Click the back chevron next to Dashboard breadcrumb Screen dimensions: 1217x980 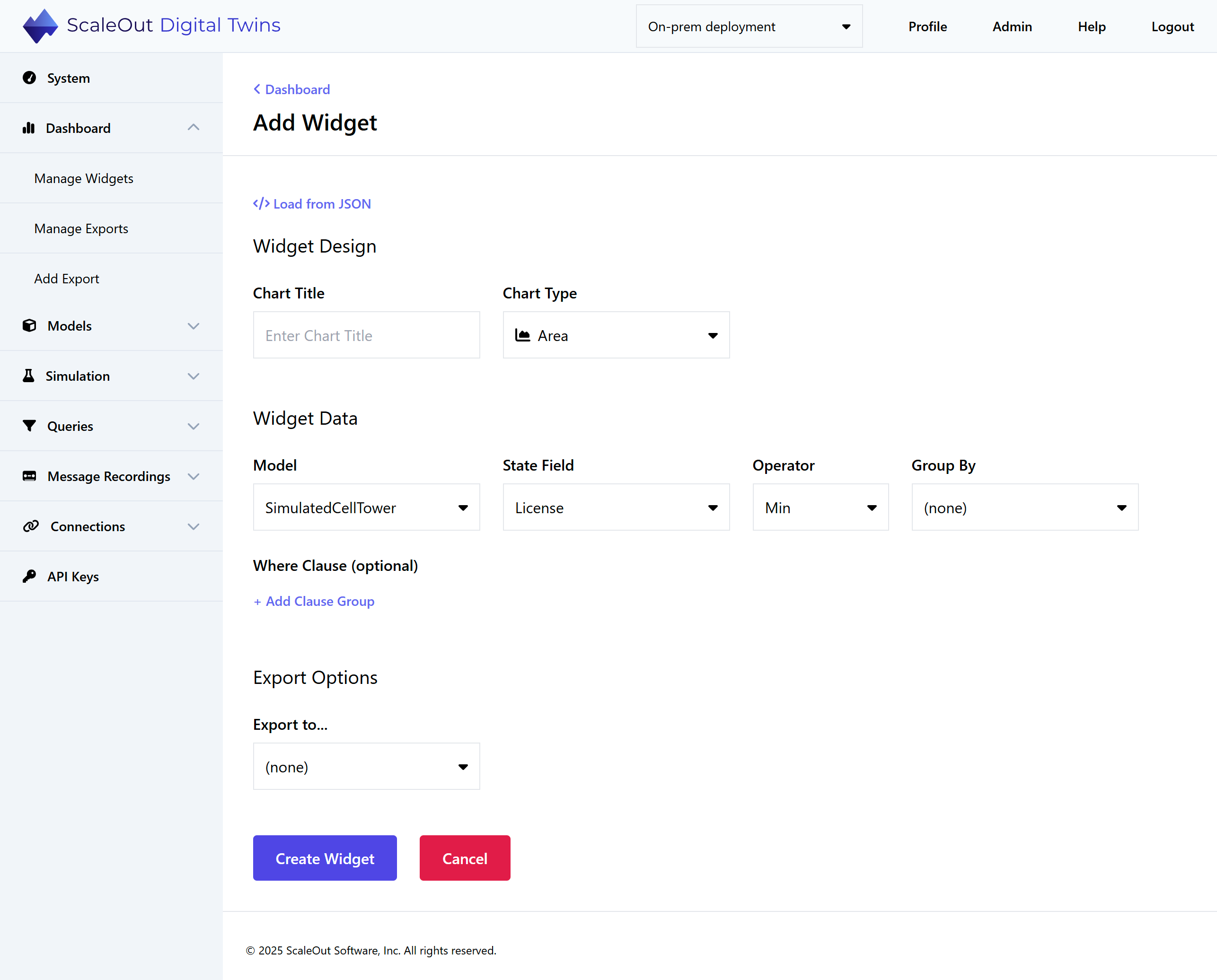(x=257, y=89)
